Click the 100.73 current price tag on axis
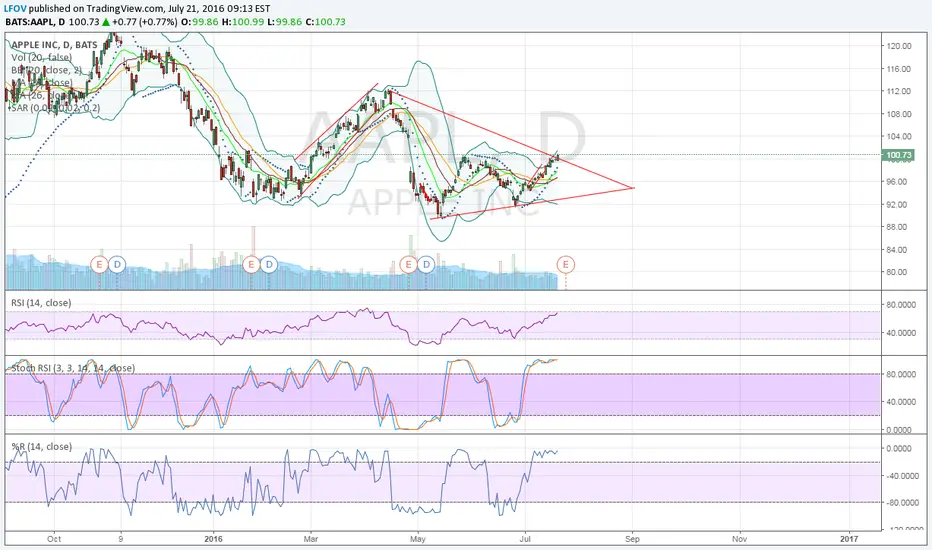This screenshot has width=932, height=550. tap(898, 155)
